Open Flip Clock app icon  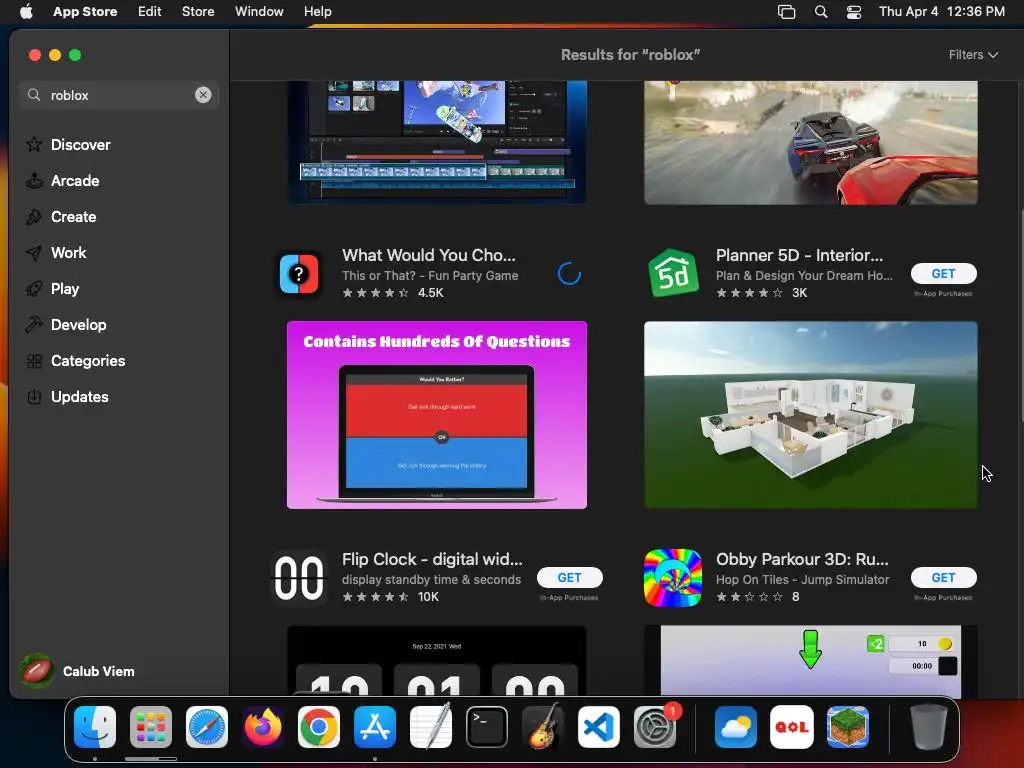coord(299,578)
